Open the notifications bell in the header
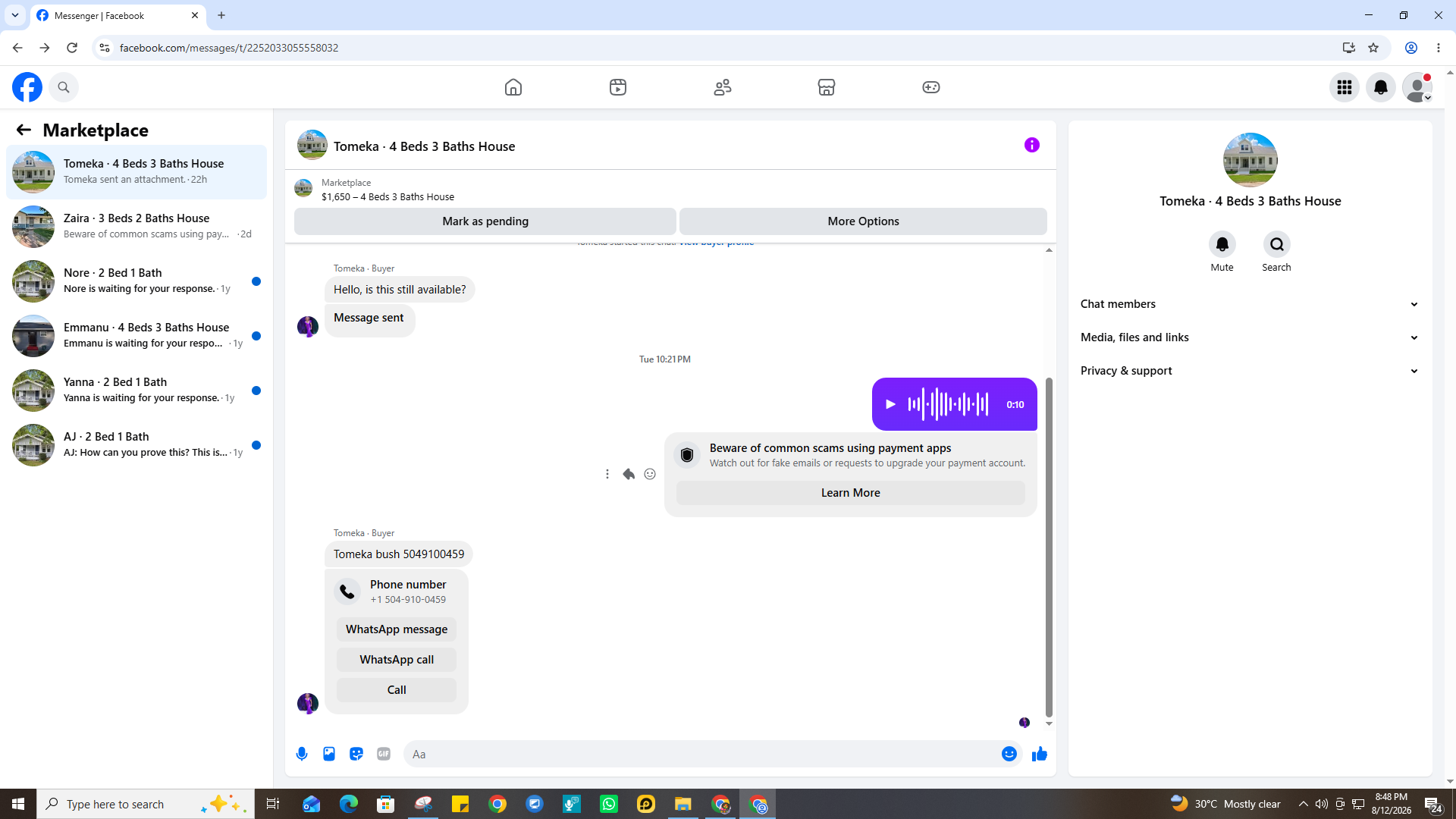Viewport: 1456px width, 819px height. pyautogui.click(x=1381, y=87)
